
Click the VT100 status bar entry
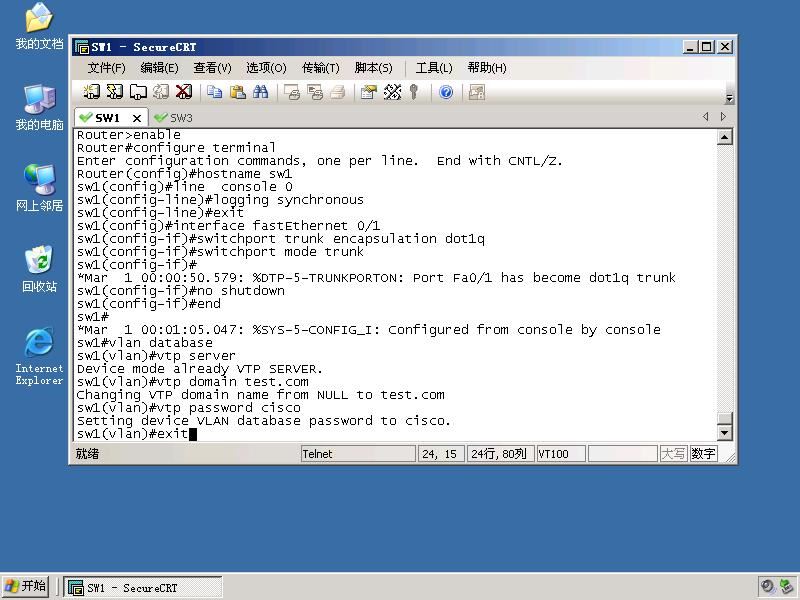(561, 454)
